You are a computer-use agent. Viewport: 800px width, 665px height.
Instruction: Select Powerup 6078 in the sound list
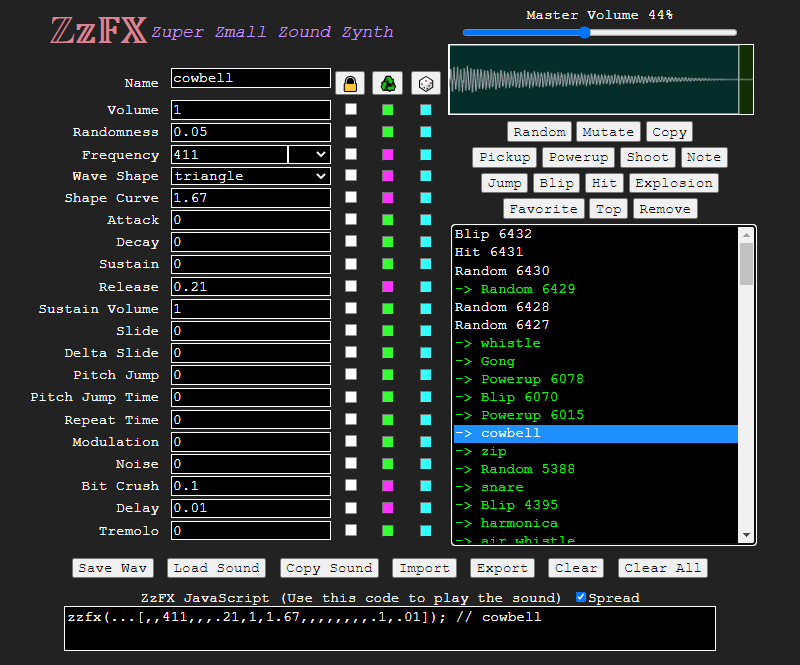point(532,379)
